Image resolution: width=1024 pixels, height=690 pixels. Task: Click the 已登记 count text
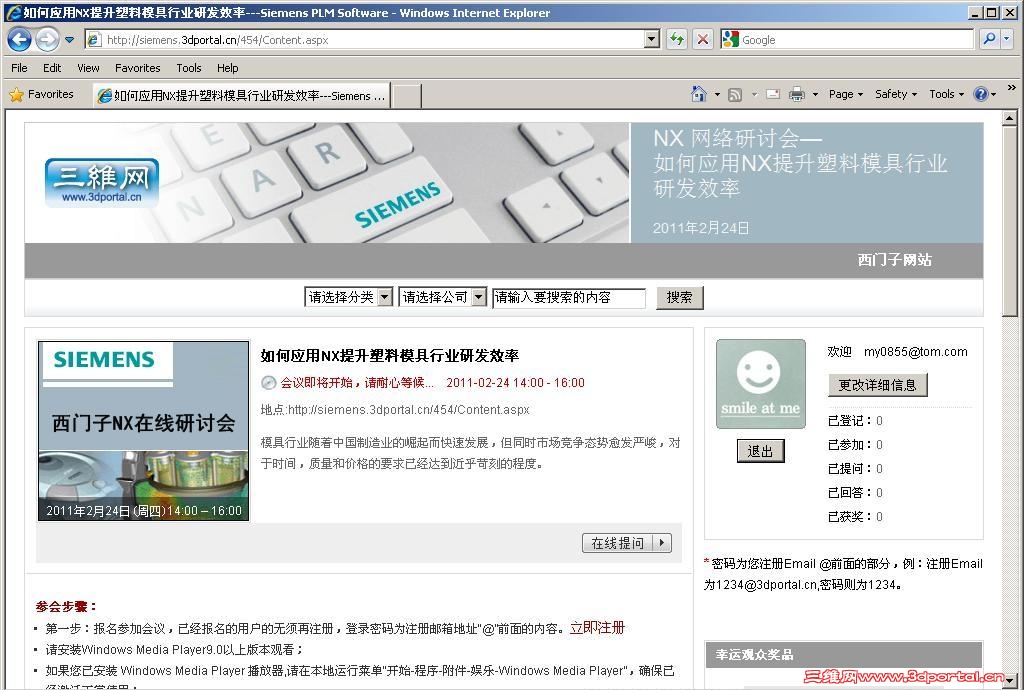coord(855,421)
